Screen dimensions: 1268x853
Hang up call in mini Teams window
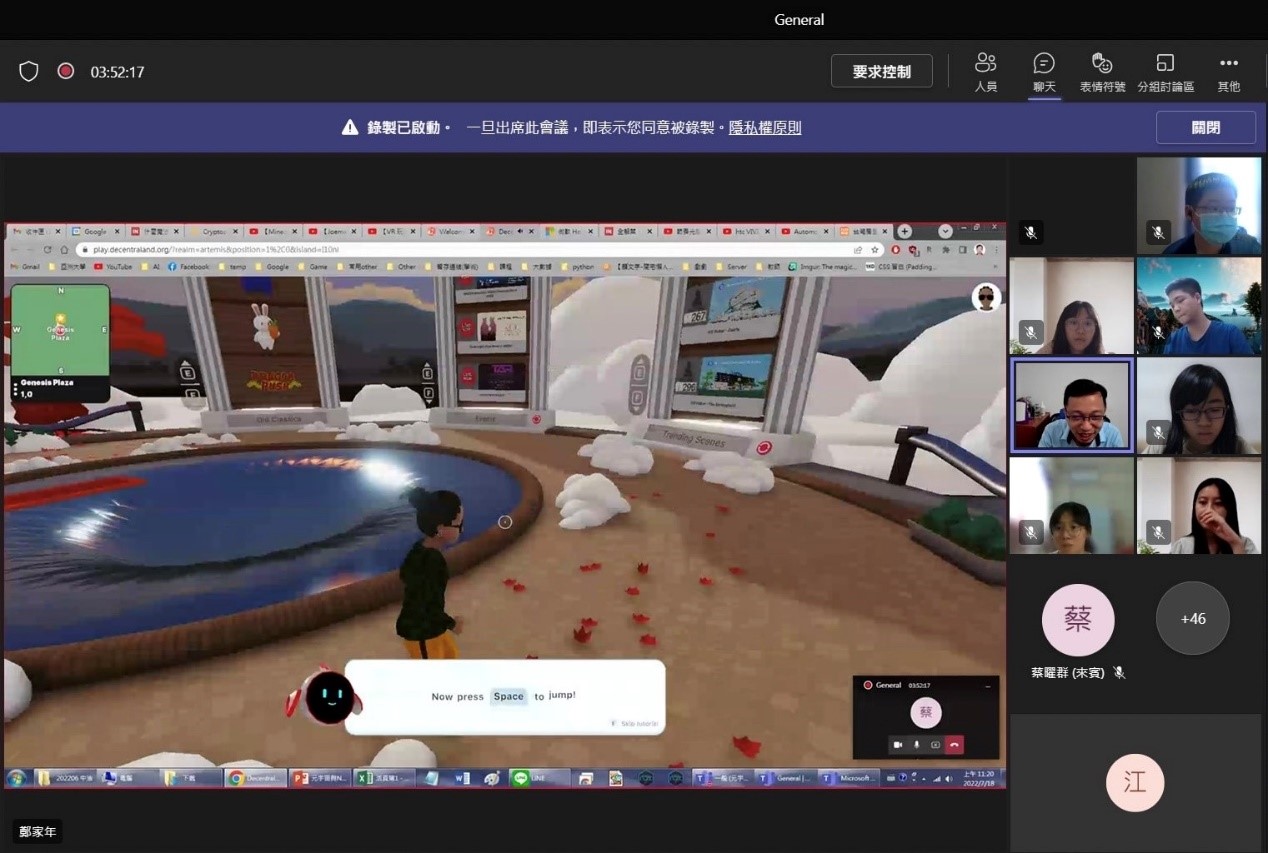[x=955, y=745]
